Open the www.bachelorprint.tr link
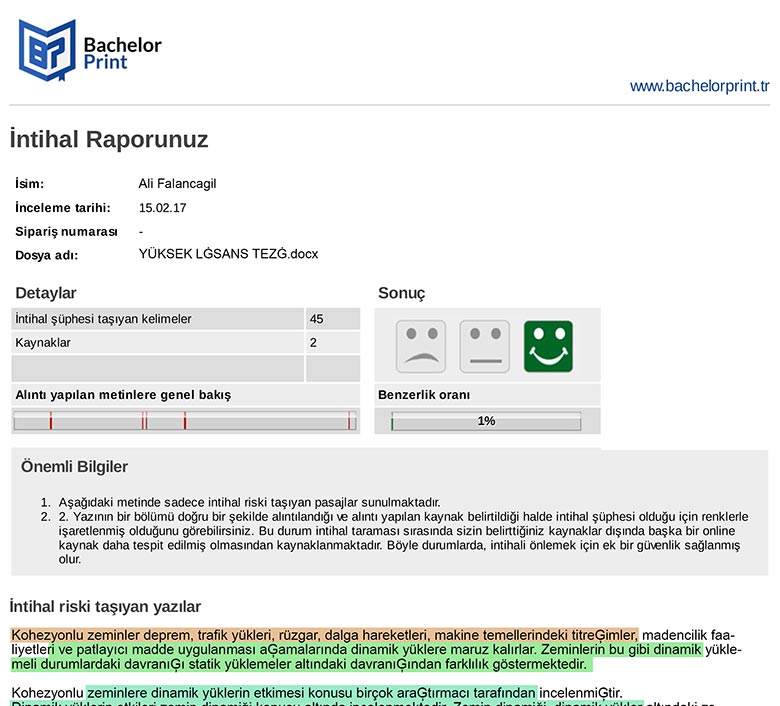 pos(699,86)
